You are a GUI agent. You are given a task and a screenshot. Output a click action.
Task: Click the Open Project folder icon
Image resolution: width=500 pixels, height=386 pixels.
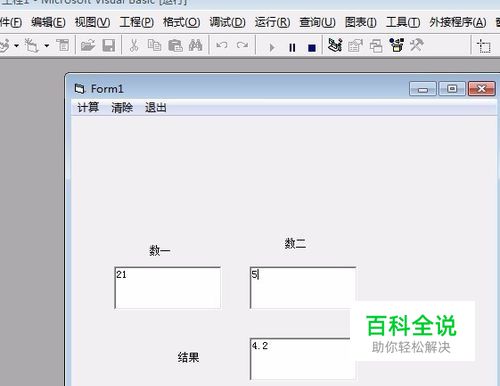click(x=88, y=45)
